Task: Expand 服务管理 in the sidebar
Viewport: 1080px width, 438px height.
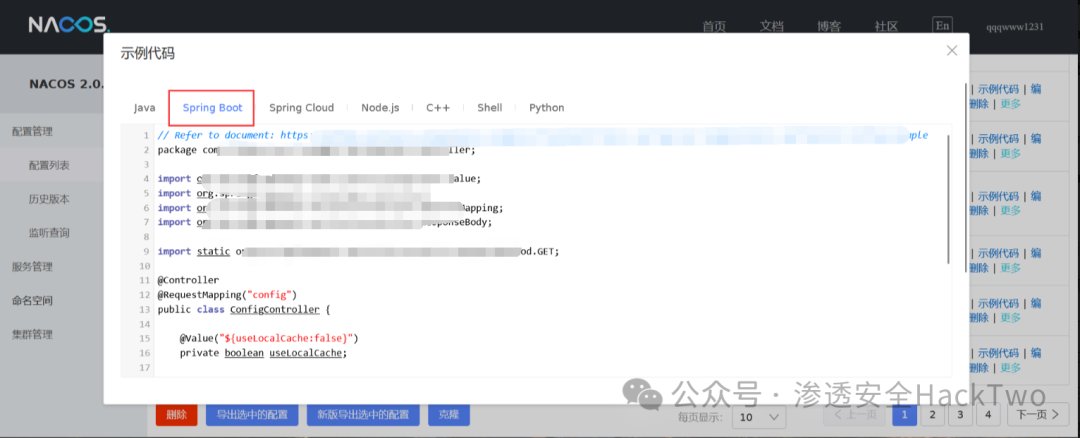Action: tap(32, 267)
